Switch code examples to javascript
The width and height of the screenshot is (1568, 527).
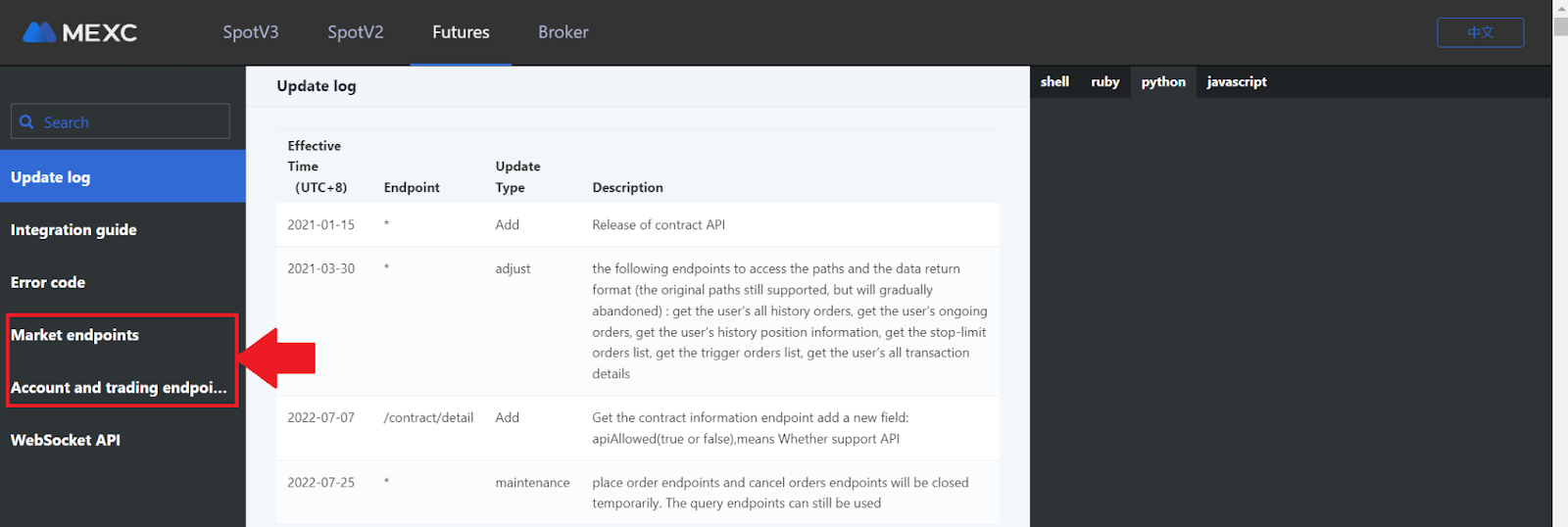(x=1237, y=81)
